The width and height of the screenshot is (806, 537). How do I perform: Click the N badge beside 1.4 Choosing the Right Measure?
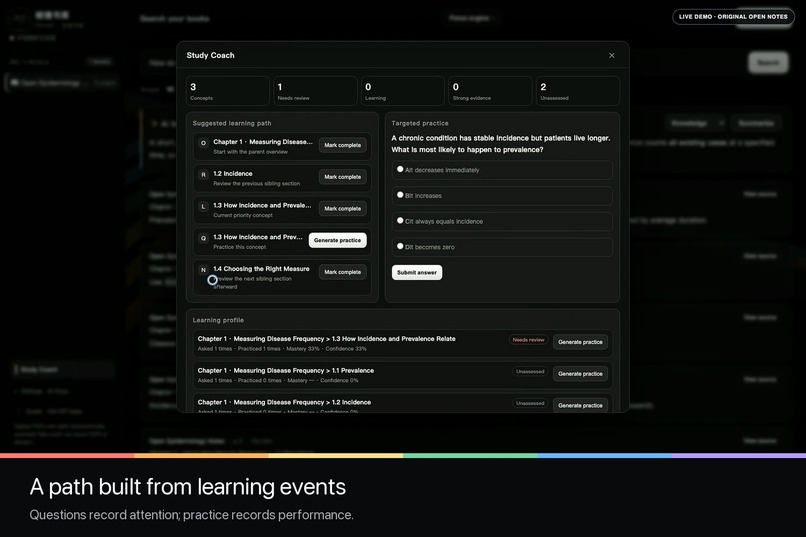[203, 270]
